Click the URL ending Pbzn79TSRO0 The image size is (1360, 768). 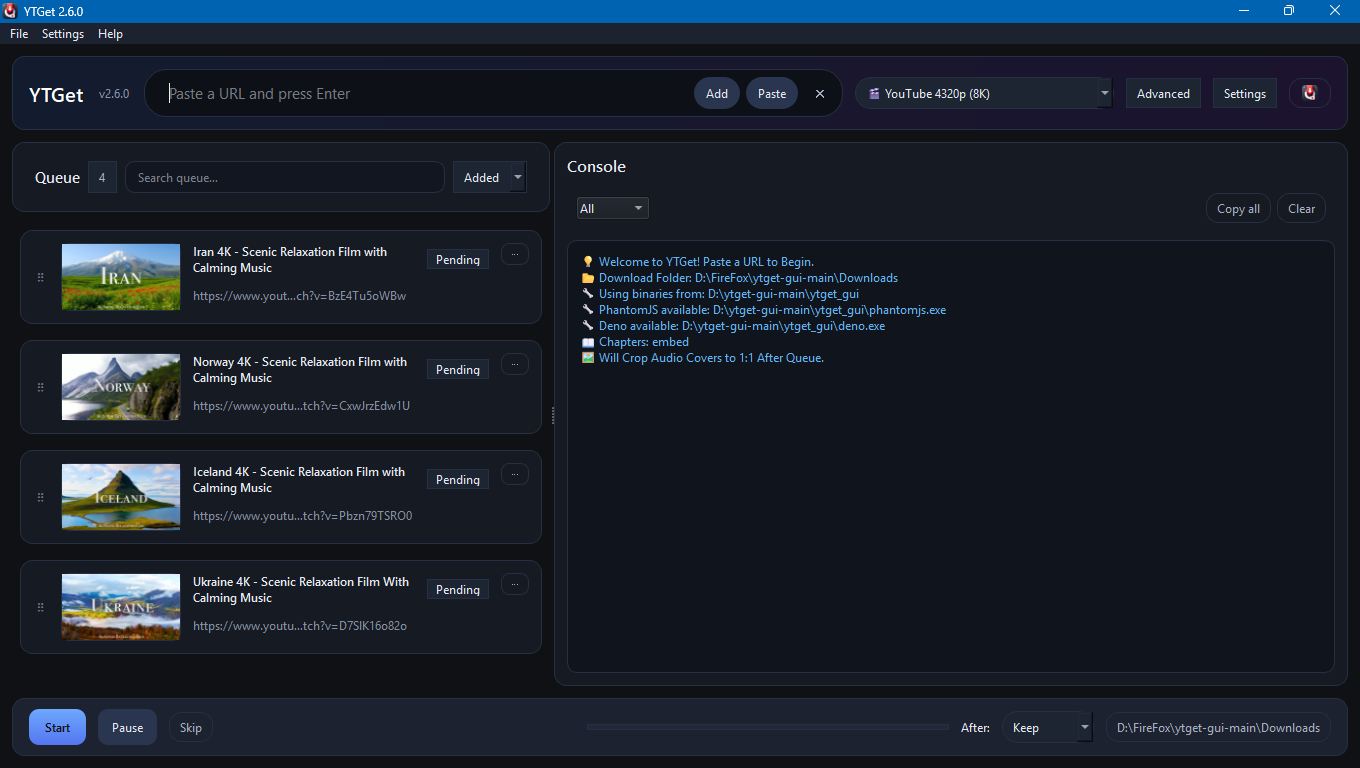coord(303,516)
